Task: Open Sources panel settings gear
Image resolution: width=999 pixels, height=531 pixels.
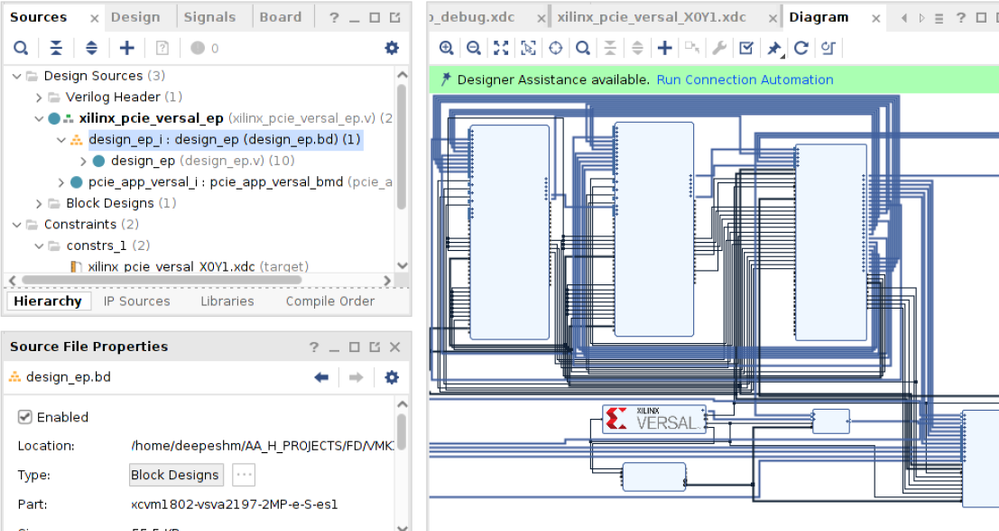Action: click(391, 48)
